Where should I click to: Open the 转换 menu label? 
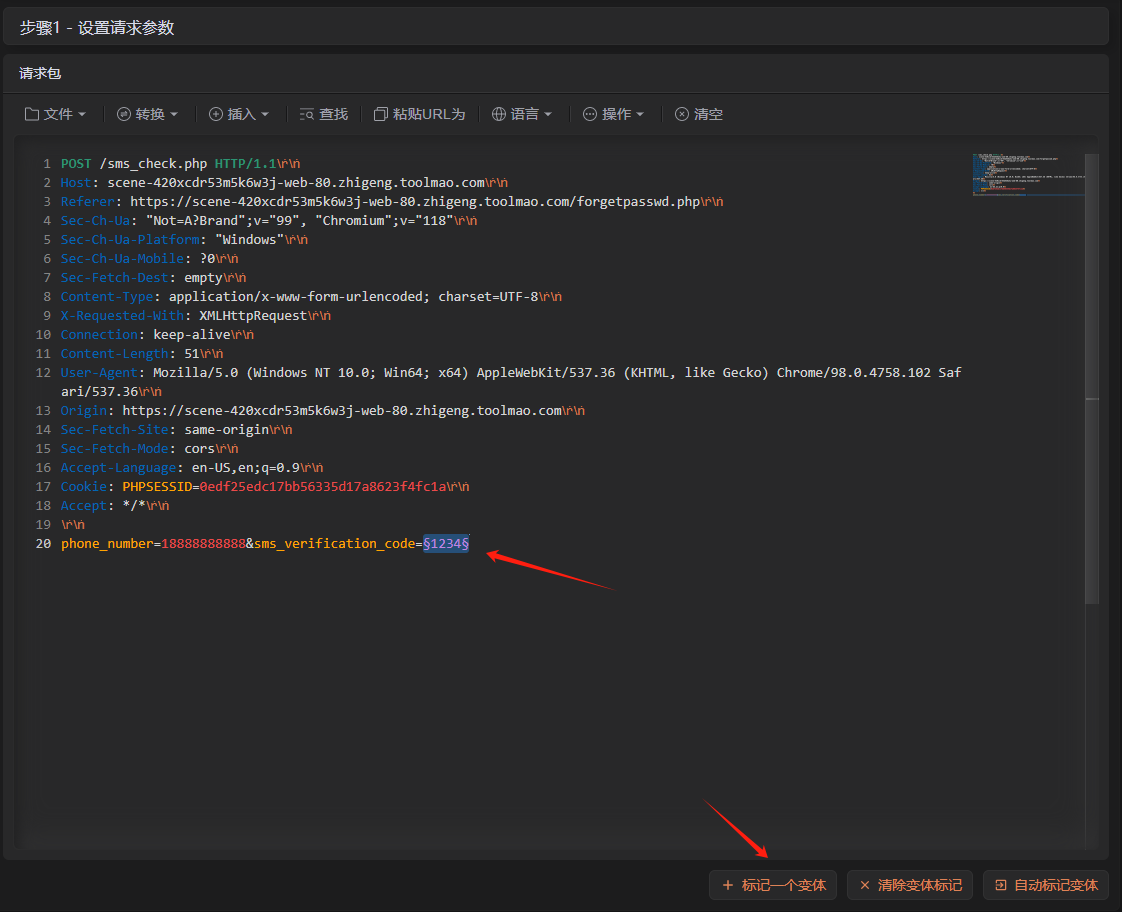(x=150, y=114)
